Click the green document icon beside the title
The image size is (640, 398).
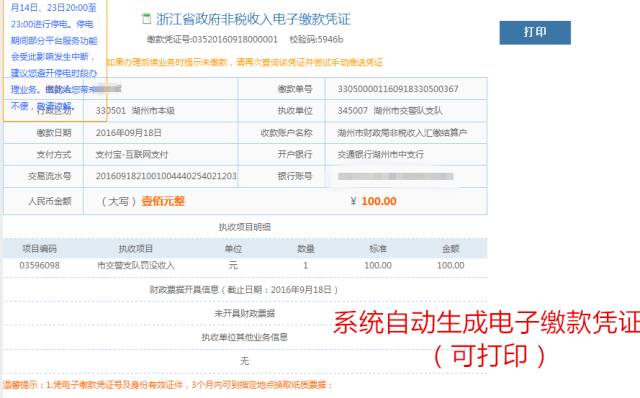click(x=146, y=19)
